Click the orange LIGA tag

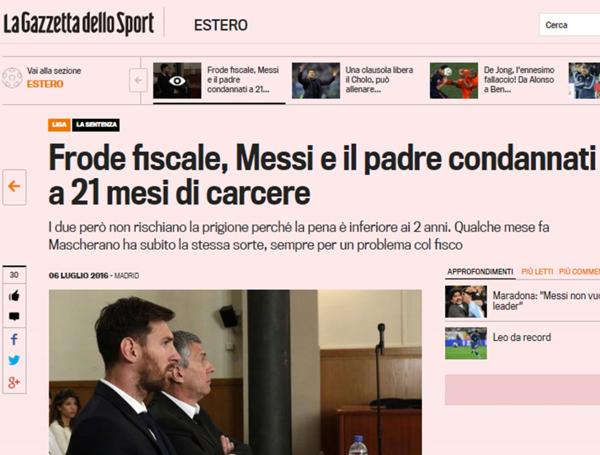pos(59,125)
